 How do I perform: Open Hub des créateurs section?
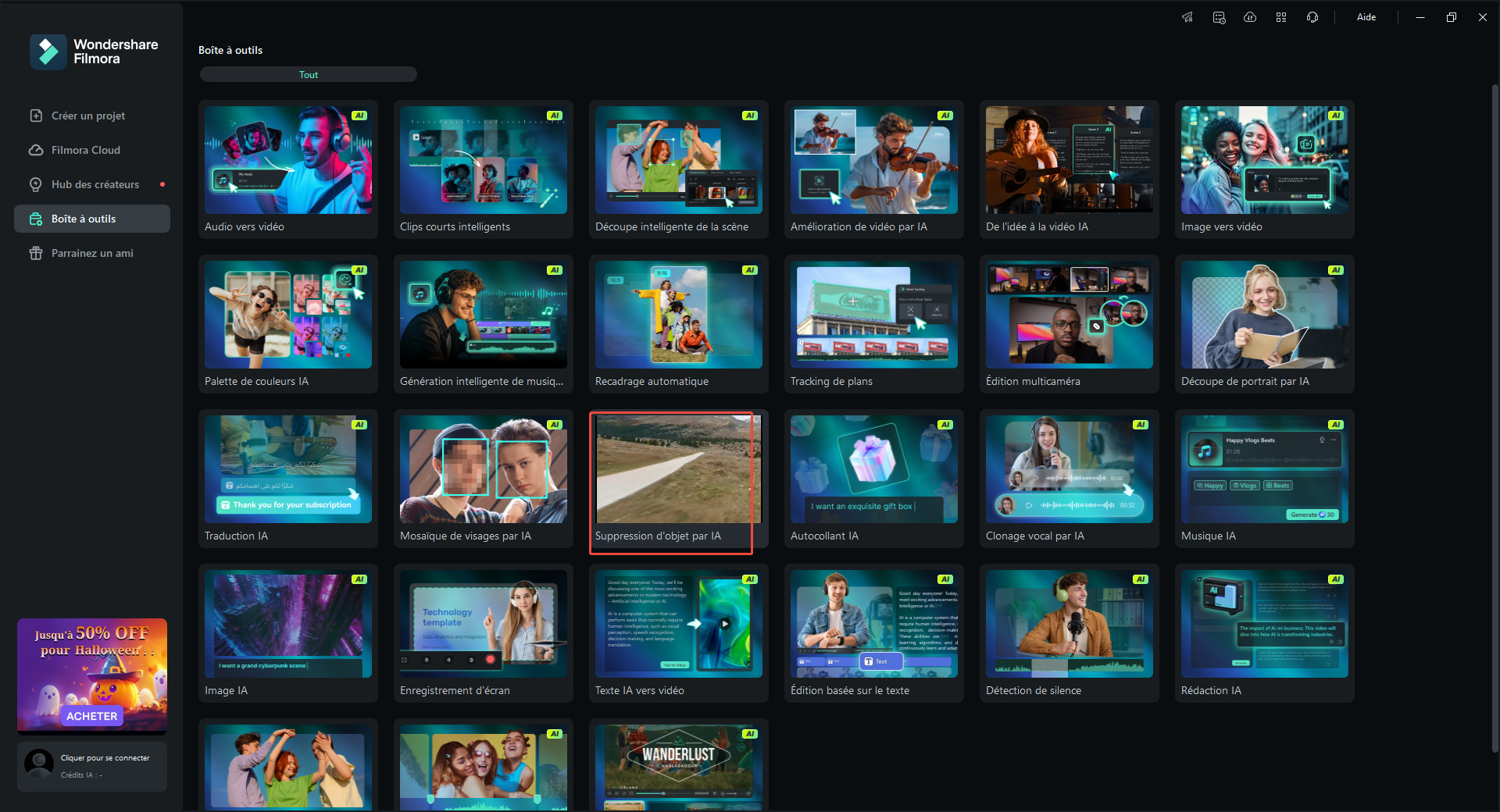pos(95,184)
